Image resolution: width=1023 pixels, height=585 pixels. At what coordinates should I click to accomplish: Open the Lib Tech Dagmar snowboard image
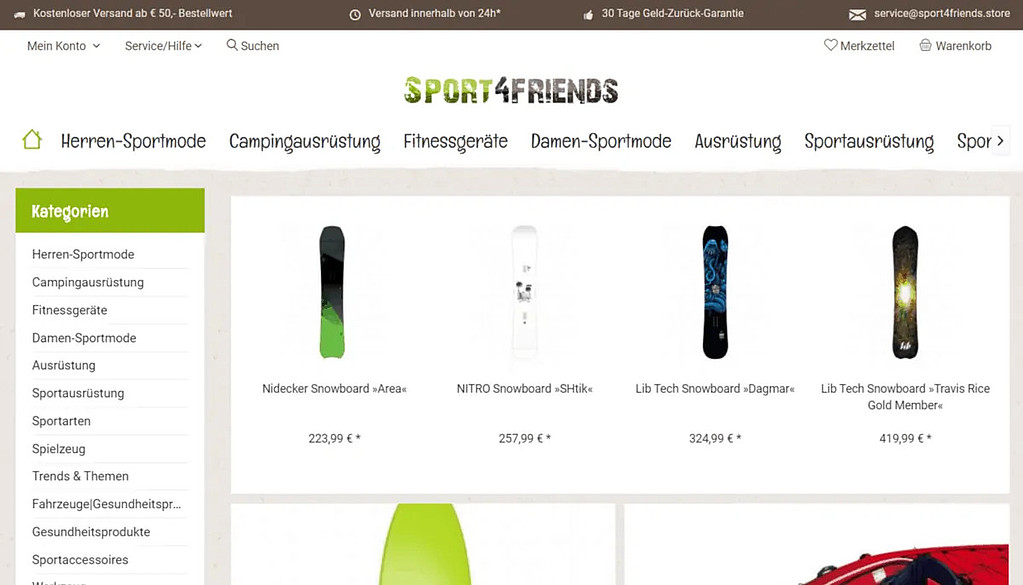click(715, 292)
